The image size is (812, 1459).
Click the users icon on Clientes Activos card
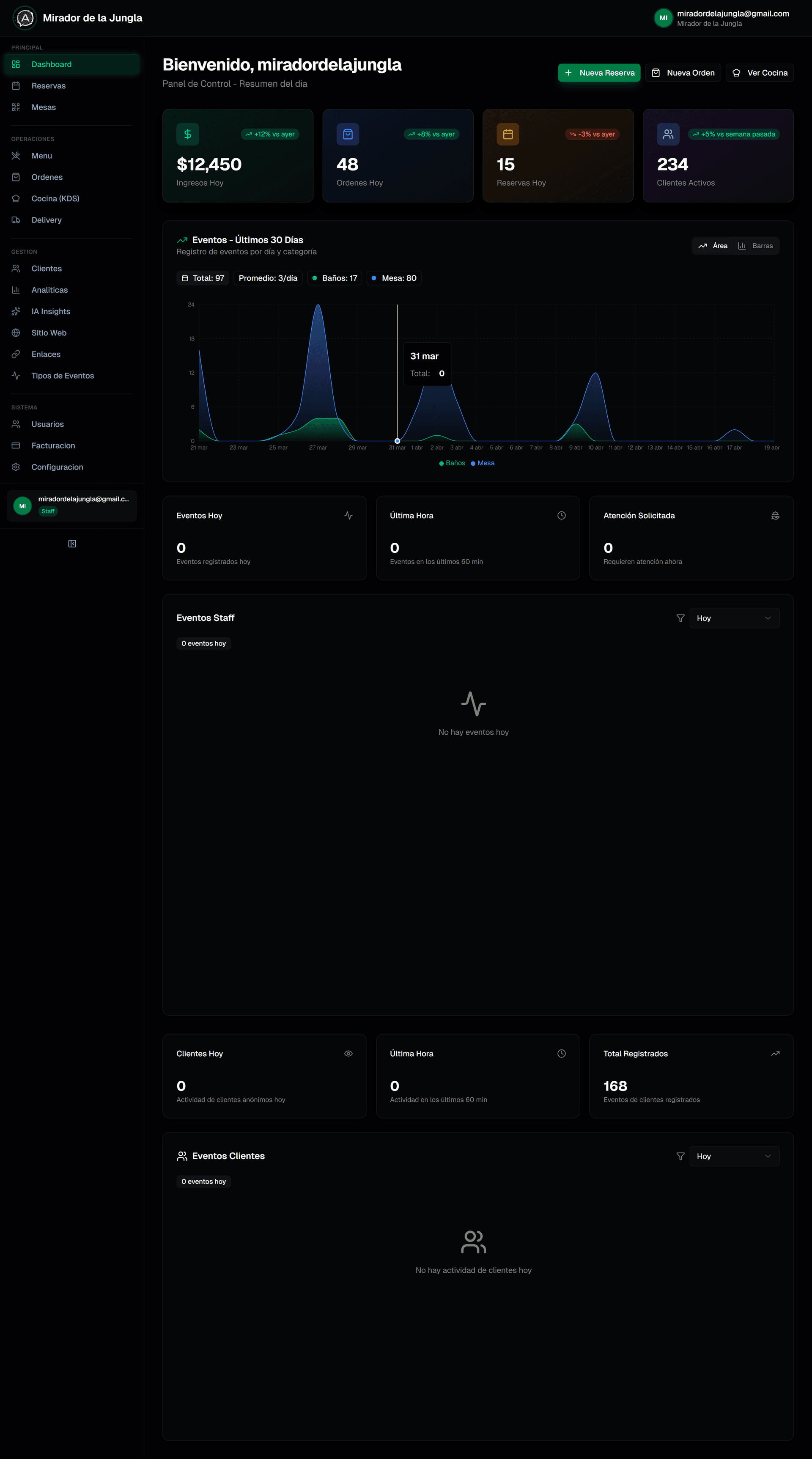click(668, 134)
